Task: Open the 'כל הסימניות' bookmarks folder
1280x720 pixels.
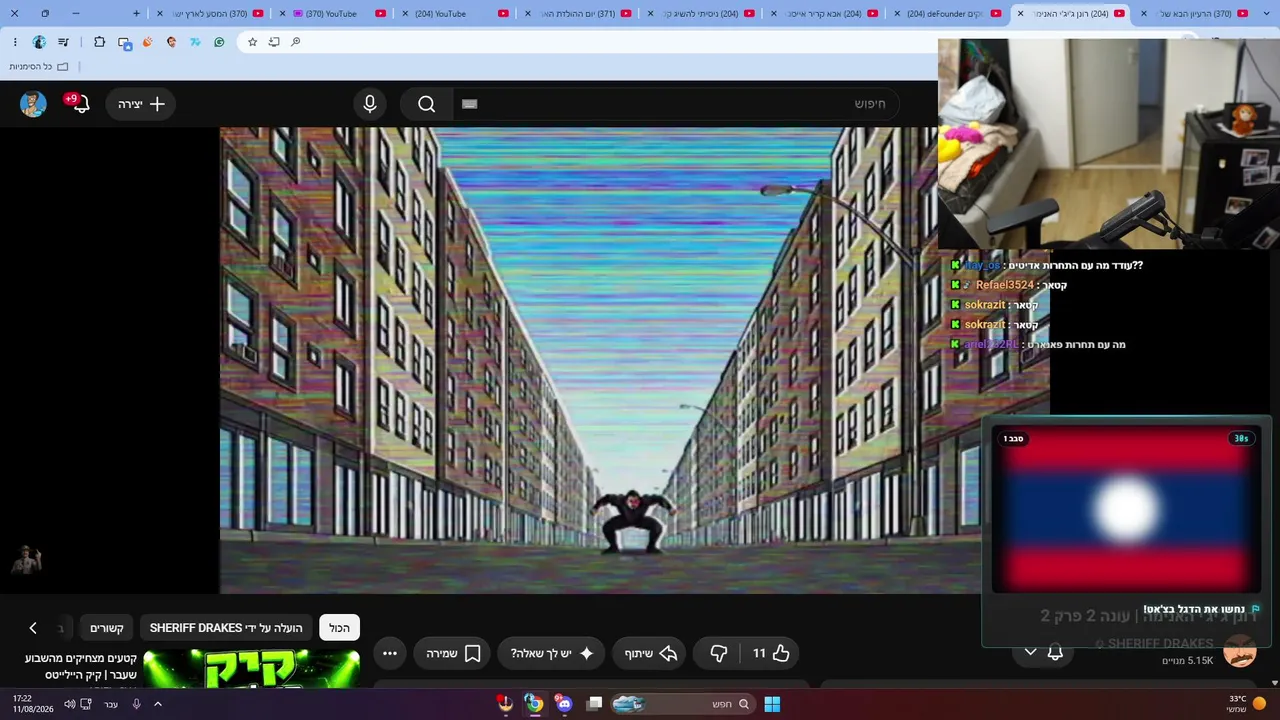Action: [39, 66]
